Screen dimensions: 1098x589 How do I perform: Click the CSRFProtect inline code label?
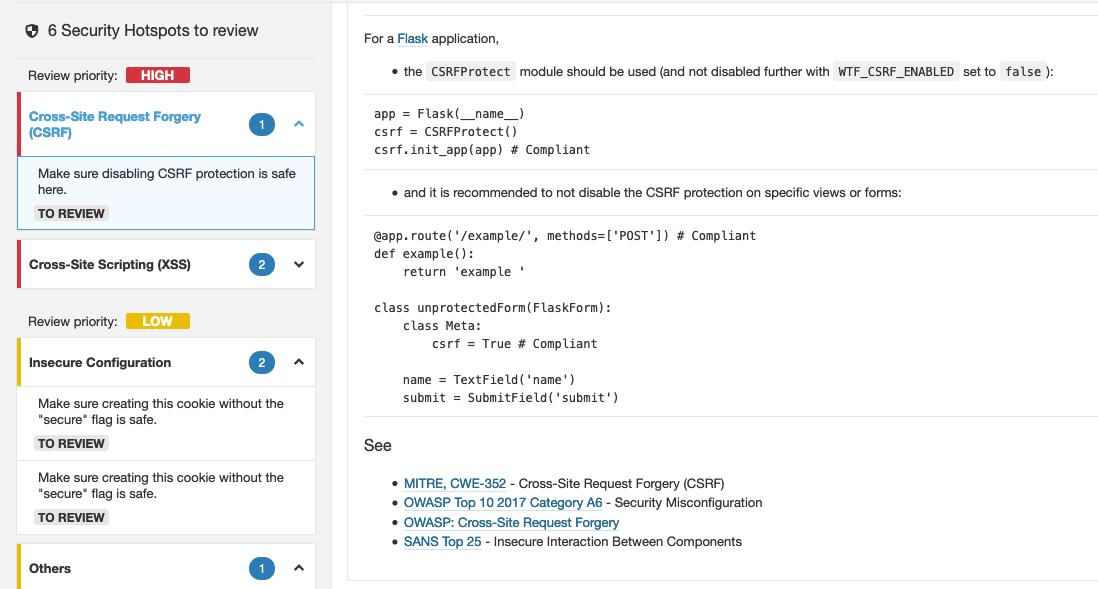[x=471, y=71]
